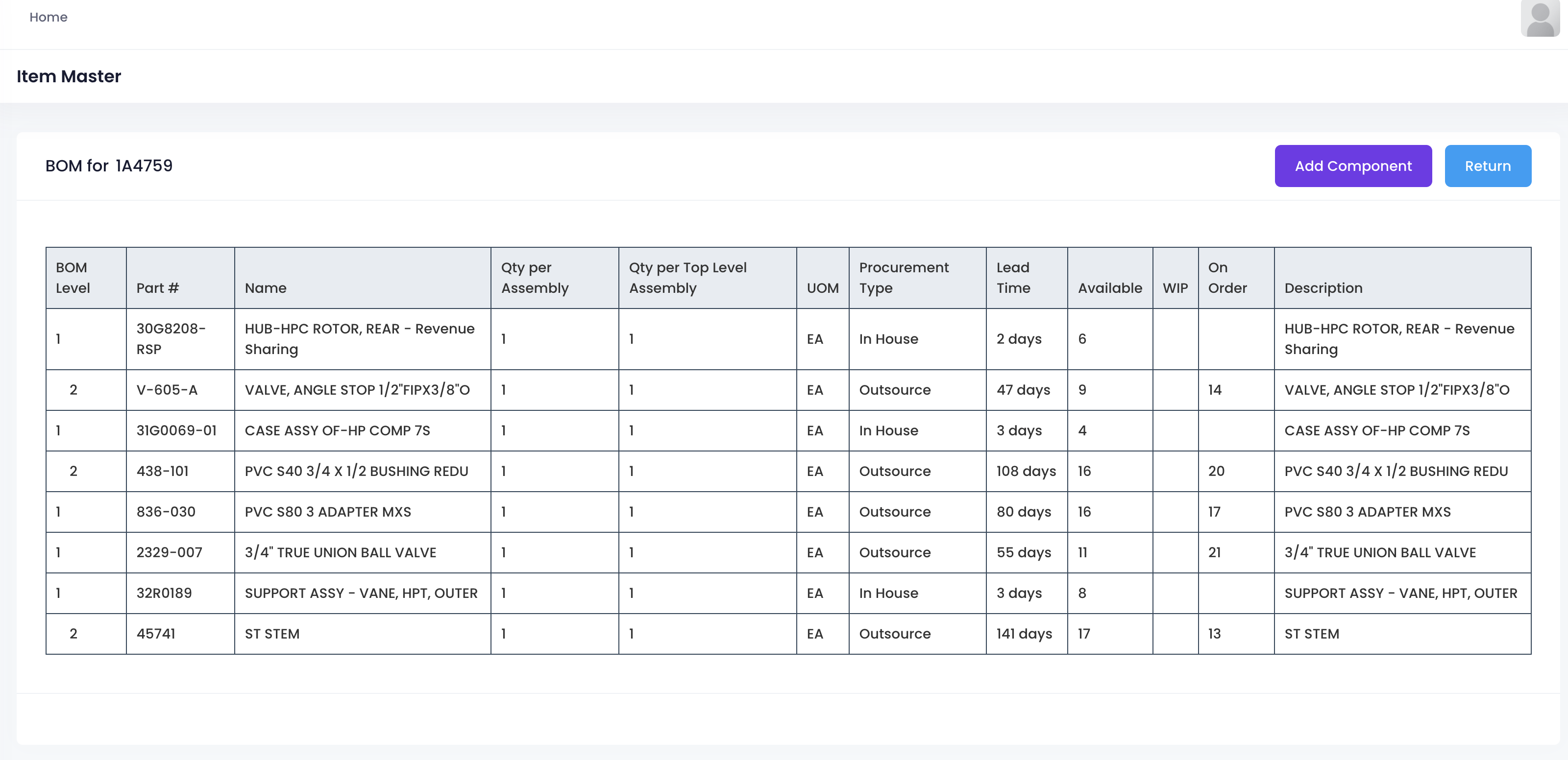Click the V-605-A part number
This screenshot has height=760, width=1568.
click(167, 390)
